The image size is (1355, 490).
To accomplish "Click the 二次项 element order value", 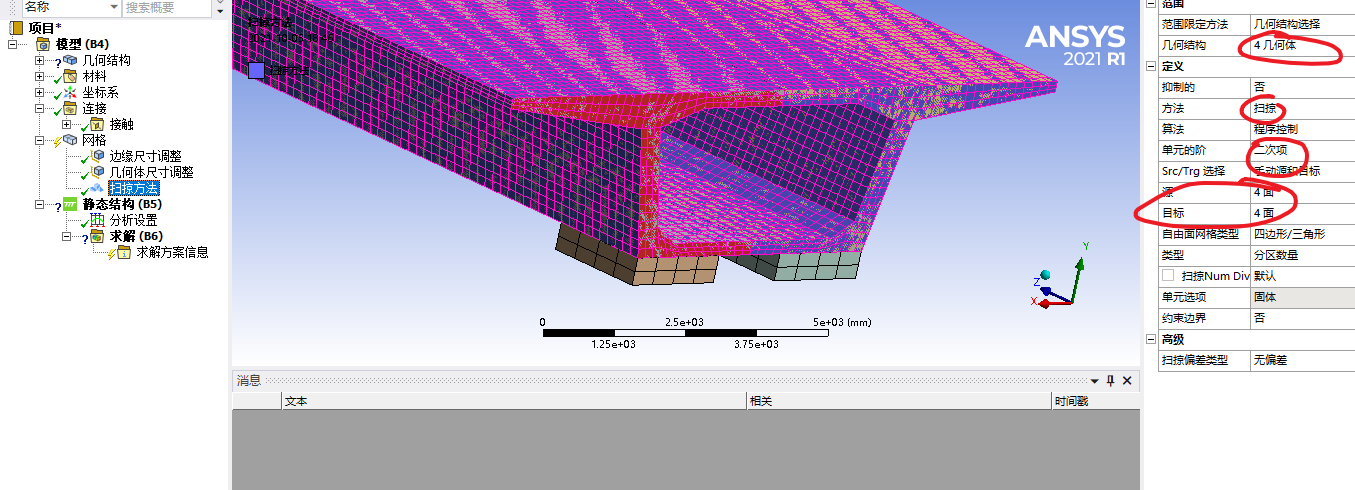I will 1302,150.
